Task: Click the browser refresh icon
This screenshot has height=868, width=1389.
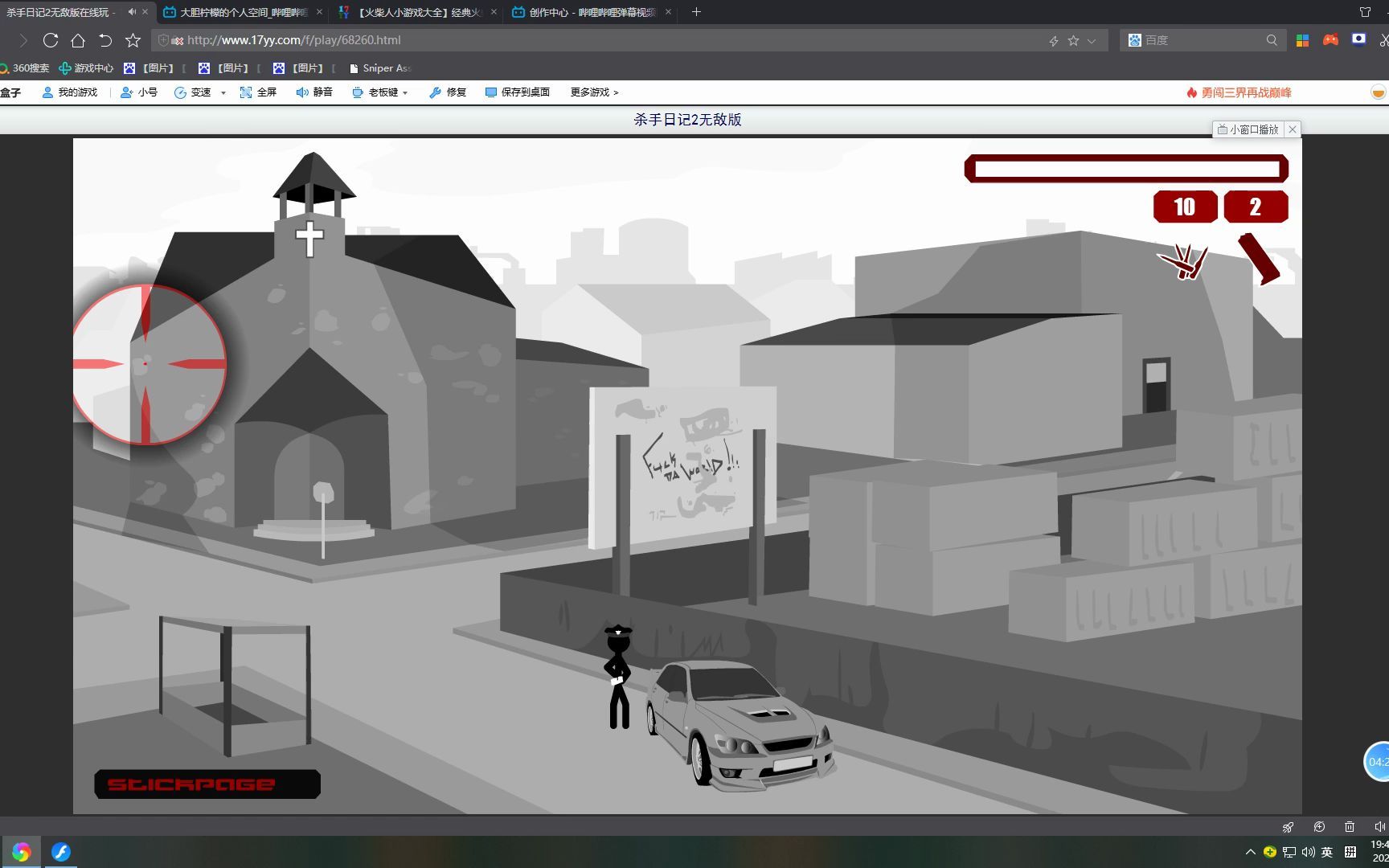Action: (51, 40)
